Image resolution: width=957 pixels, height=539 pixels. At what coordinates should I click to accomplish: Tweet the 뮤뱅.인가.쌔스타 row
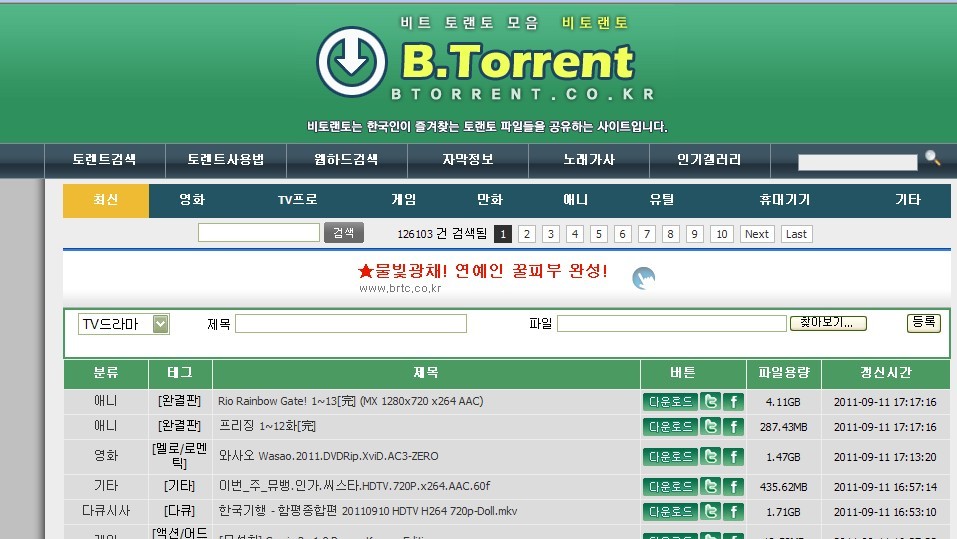point(710,487)
